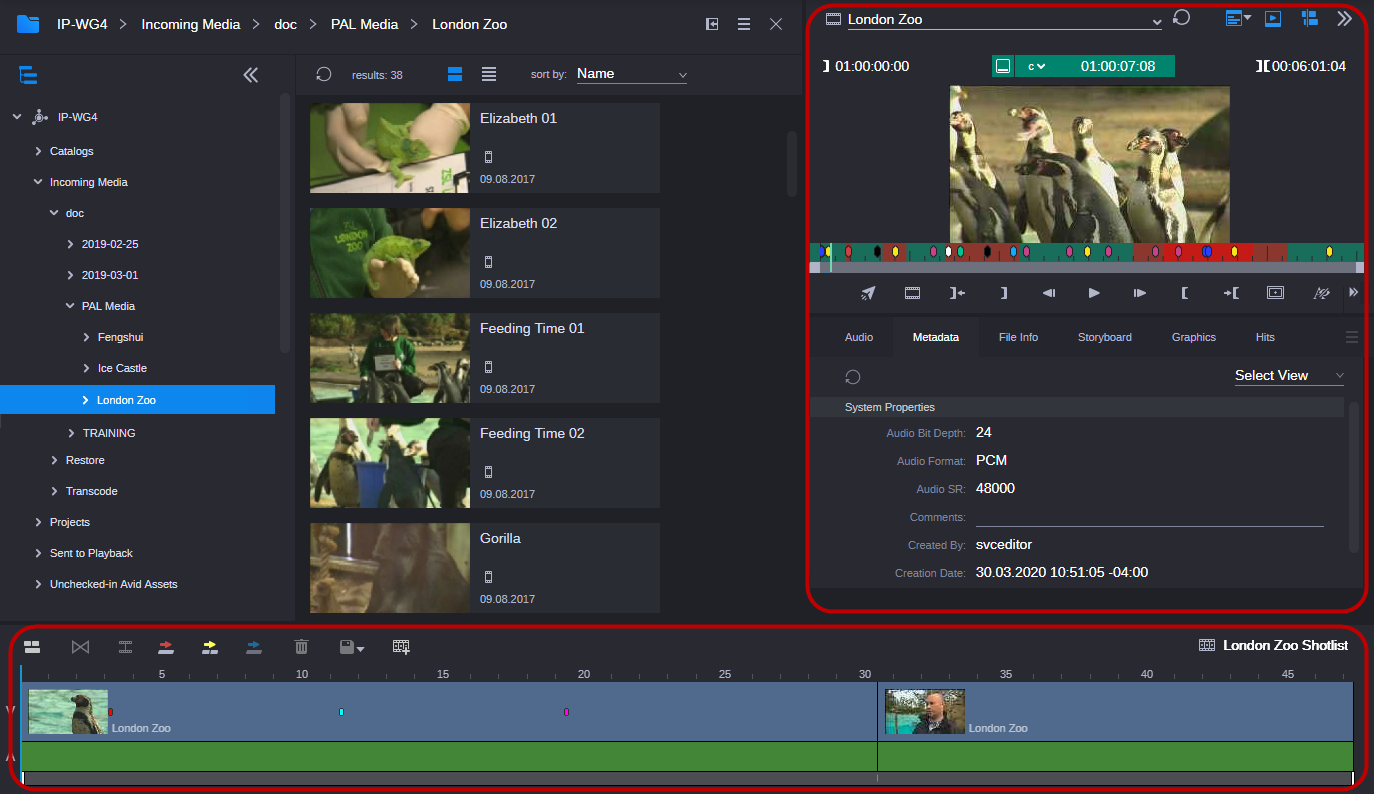
Task: Click the magenta marker on the timeline video track
Action: click(566, 712)
